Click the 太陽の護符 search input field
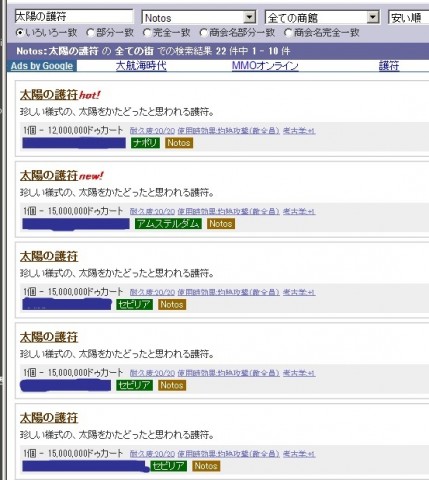The image size is (429, 480). point(74,16)
